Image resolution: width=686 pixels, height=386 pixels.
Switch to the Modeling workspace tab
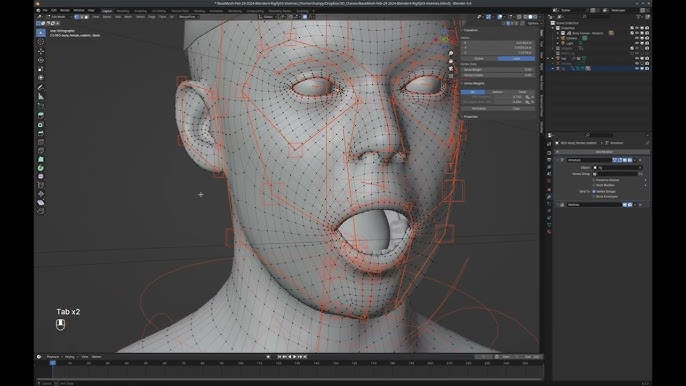point(123,11)
